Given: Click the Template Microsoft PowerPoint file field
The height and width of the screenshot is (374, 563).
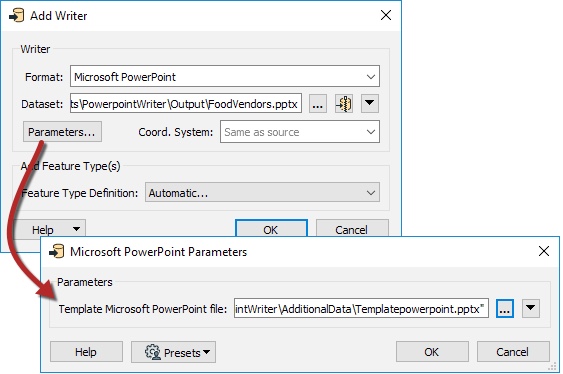Looking at the screenshot, I should pos(361,308).
